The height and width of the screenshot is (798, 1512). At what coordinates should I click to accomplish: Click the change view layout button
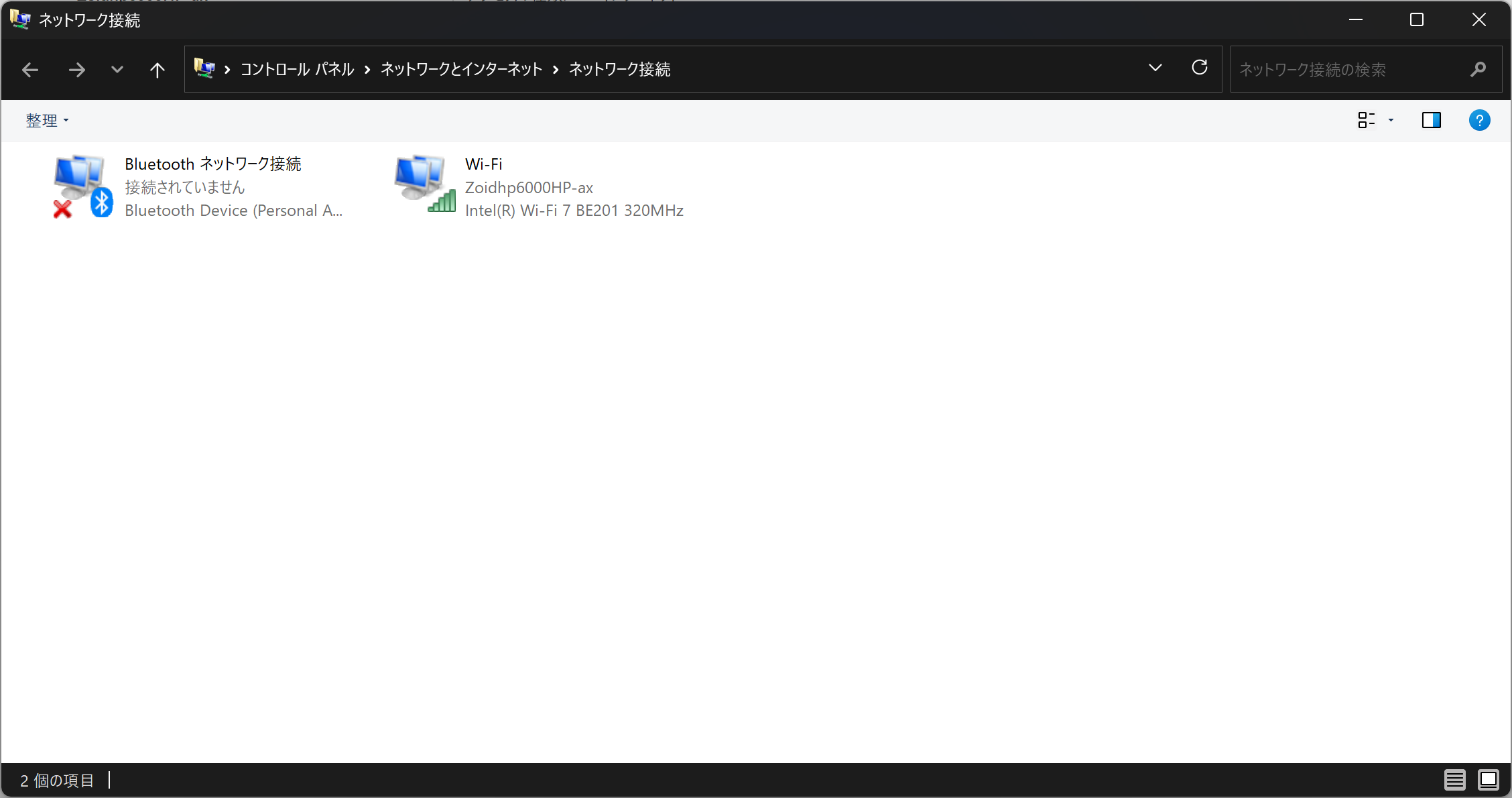coord(1366,120)
